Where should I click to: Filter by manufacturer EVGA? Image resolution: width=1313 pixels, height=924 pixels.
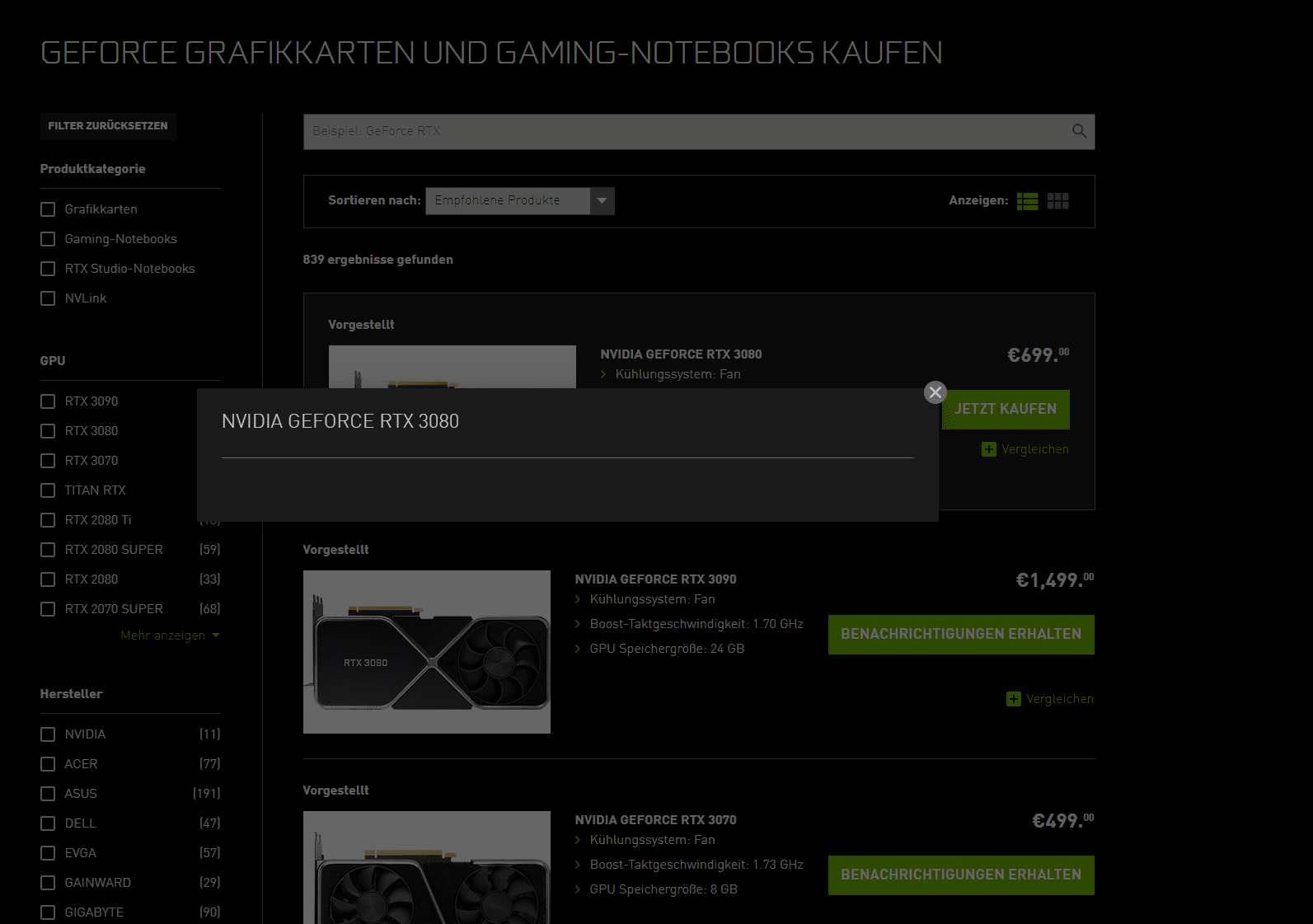coord(48,853)
